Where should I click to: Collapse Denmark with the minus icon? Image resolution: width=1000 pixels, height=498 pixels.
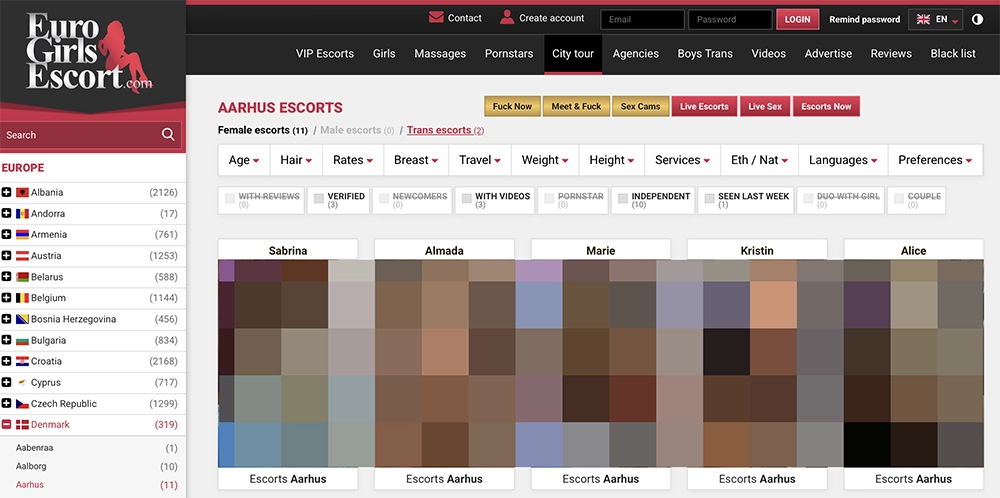coord(6,425)
